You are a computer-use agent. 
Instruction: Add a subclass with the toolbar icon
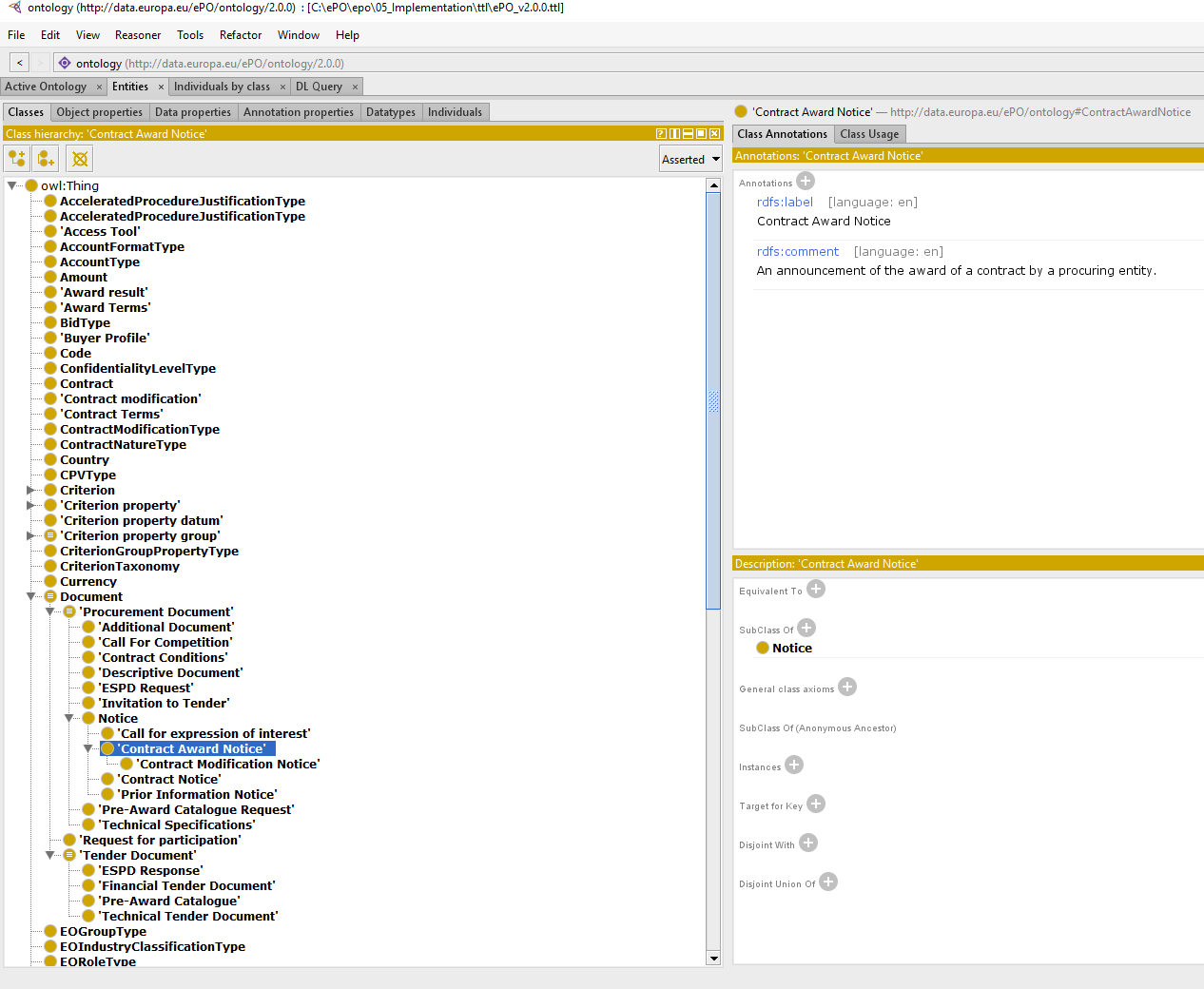click(18, 159)
